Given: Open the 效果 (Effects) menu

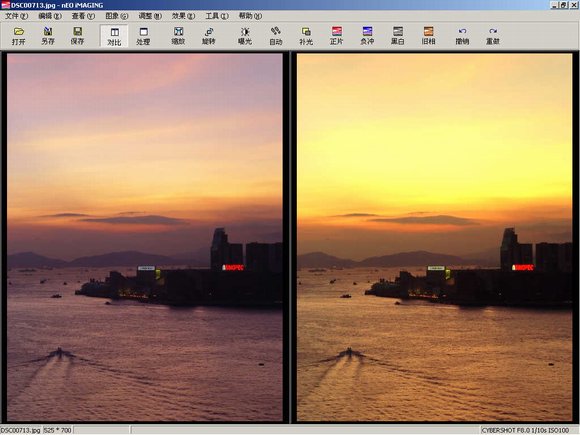Looking at the screenshot, I should coord(183,16).
